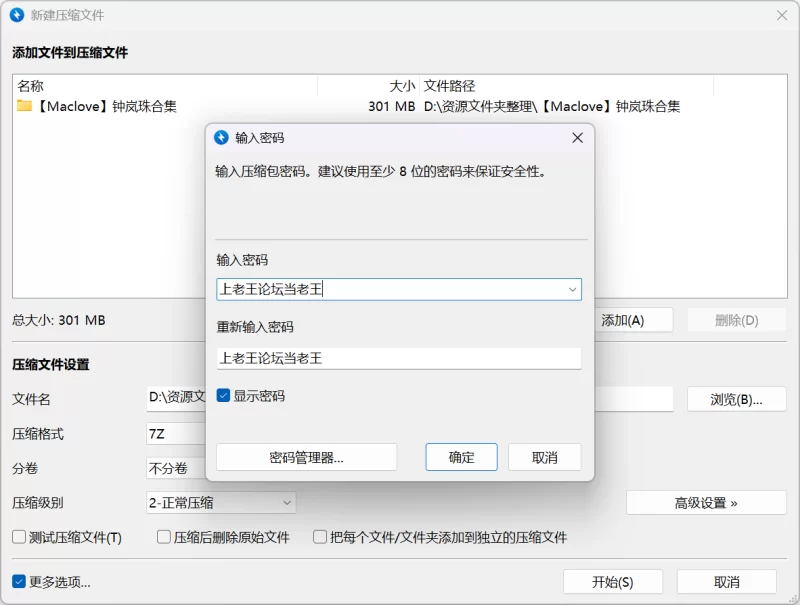Image resolution: width=800 pixels, height=605 pixels.
Task: Uncheck the more options checkbox
Action: click(19, 582)
